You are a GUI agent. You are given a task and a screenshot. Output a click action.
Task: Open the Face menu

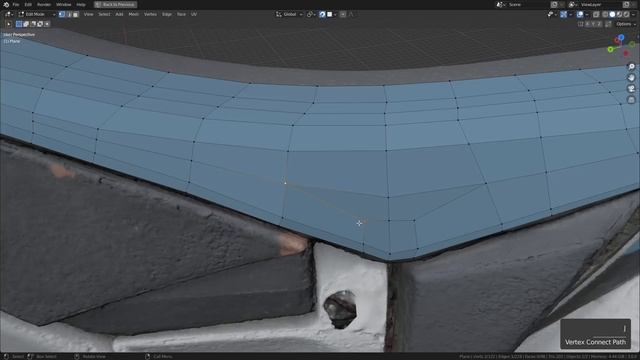coord(181,14)
